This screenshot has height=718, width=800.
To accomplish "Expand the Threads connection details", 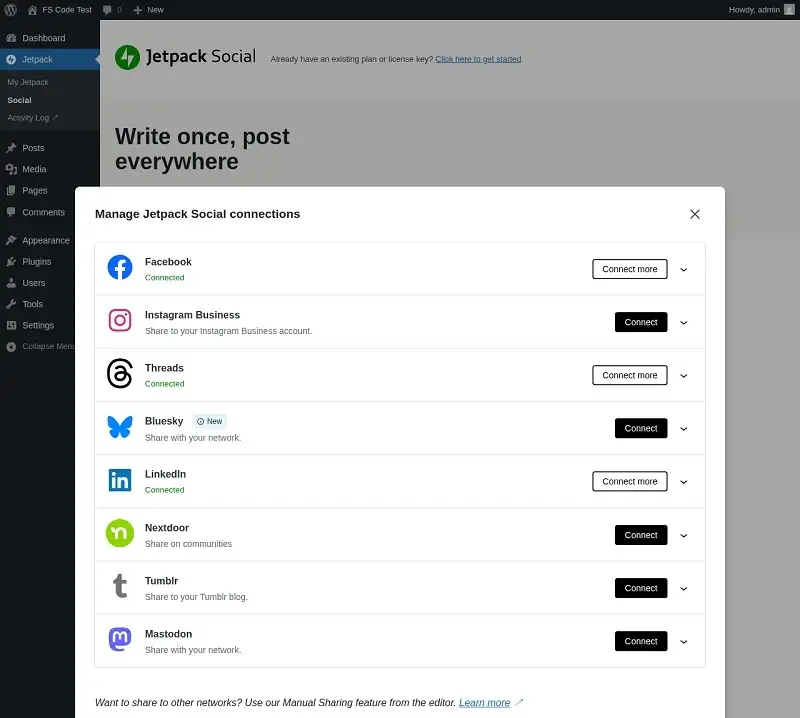I will click(684, 376).
